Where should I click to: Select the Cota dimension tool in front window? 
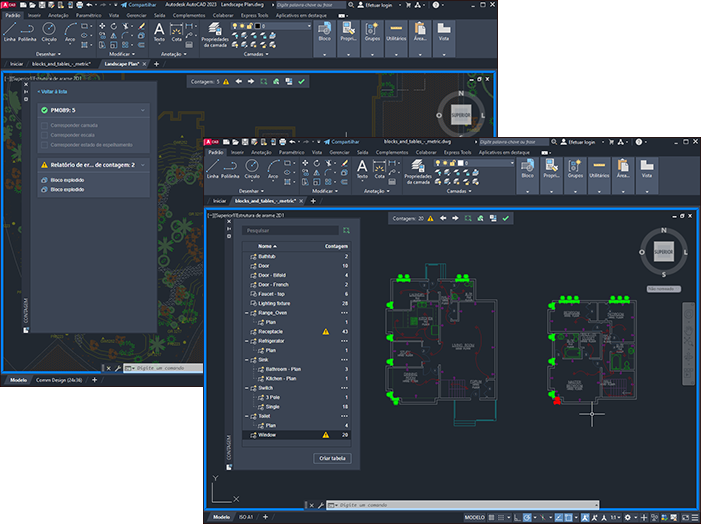click(379, 168)
